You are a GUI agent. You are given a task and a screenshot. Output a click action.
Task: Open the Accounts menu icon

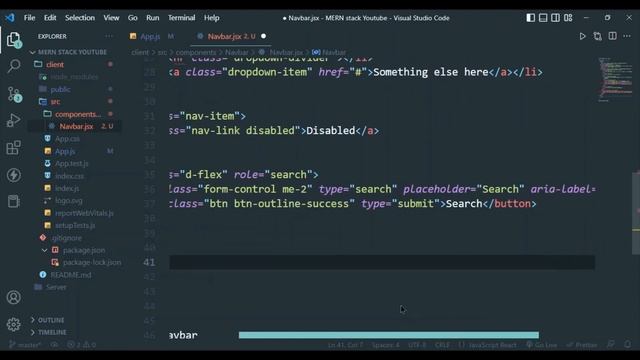[13, 297]
